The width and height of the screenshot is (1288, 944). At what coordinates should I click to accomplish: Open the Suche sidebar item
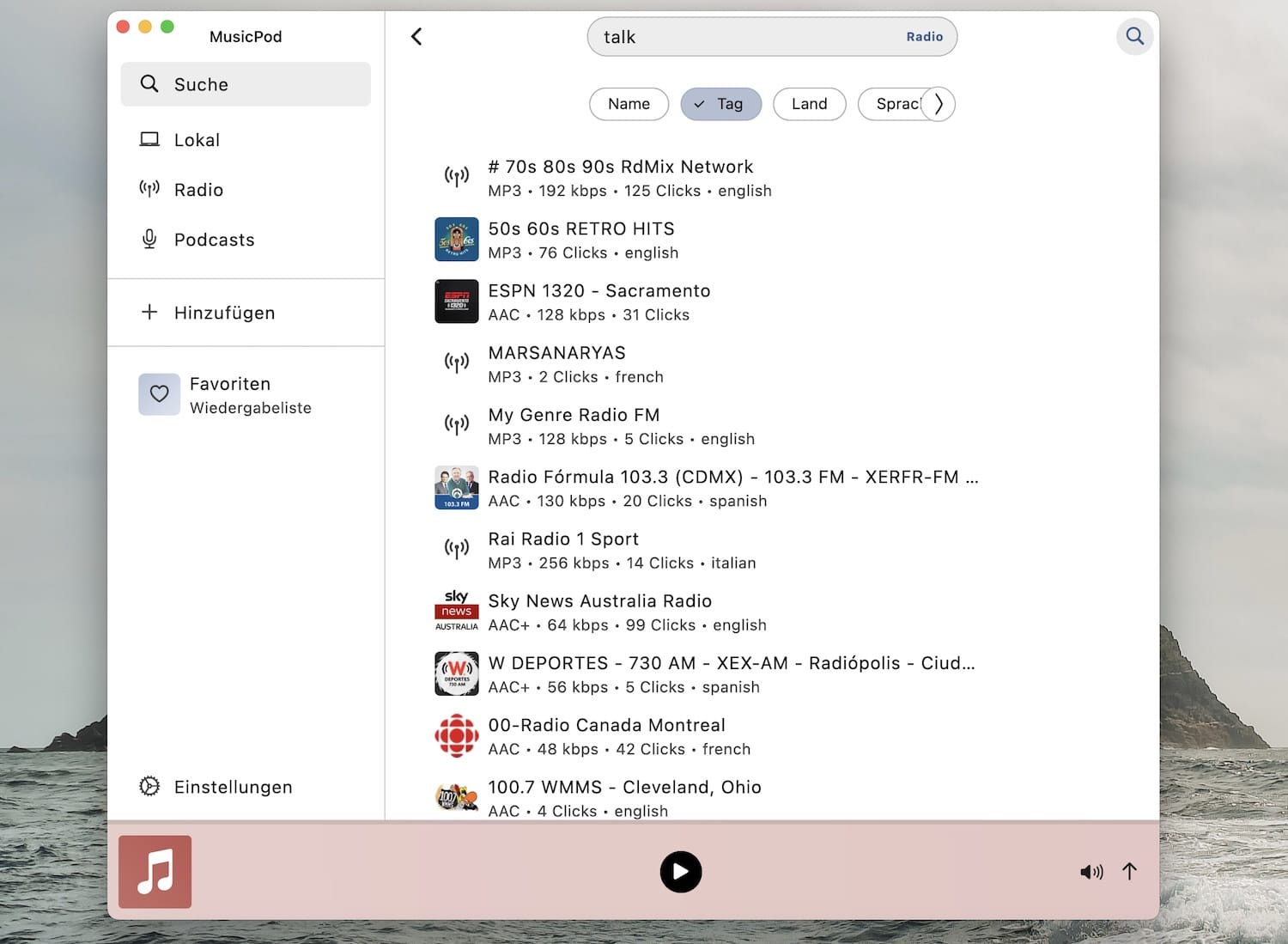(246, 84)
